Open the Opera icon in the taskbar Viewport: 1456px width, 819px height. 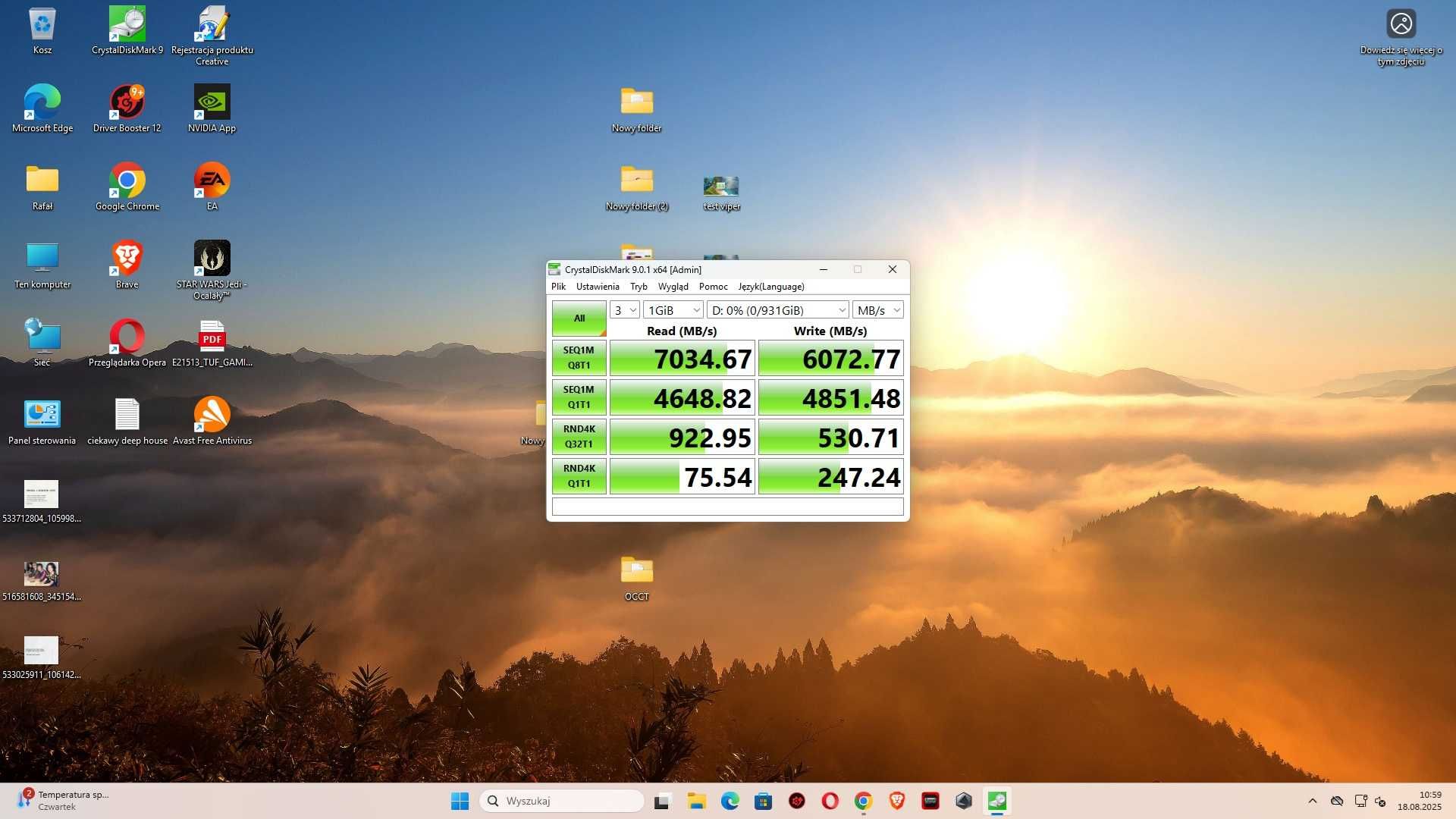pyautogui.click(x=830, y=801)
